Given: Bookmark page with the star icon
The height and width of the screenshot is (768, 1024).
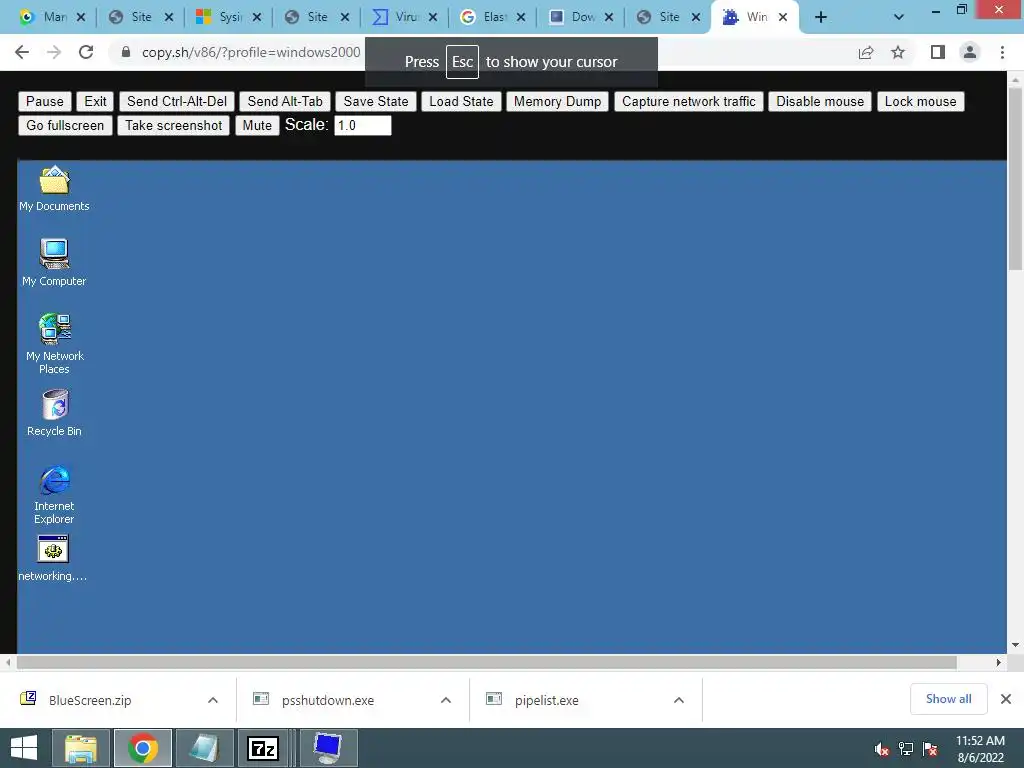Looking at the screenshot, I should 898,52.
